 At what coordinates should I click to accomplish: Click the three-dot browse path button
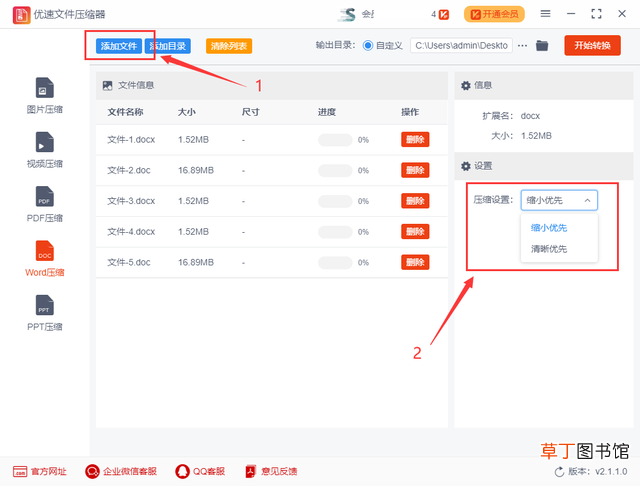pos(522,45)
